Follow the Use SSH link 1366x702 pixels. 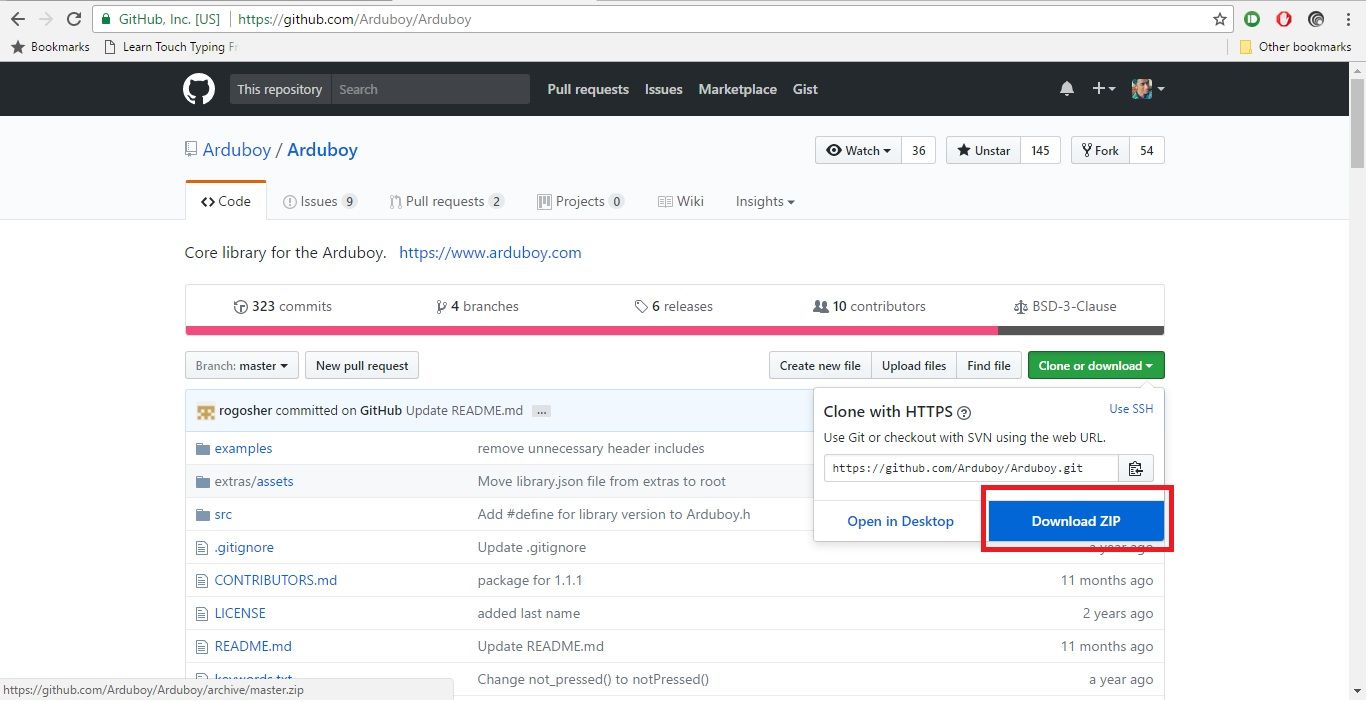tap(1131, 409)
